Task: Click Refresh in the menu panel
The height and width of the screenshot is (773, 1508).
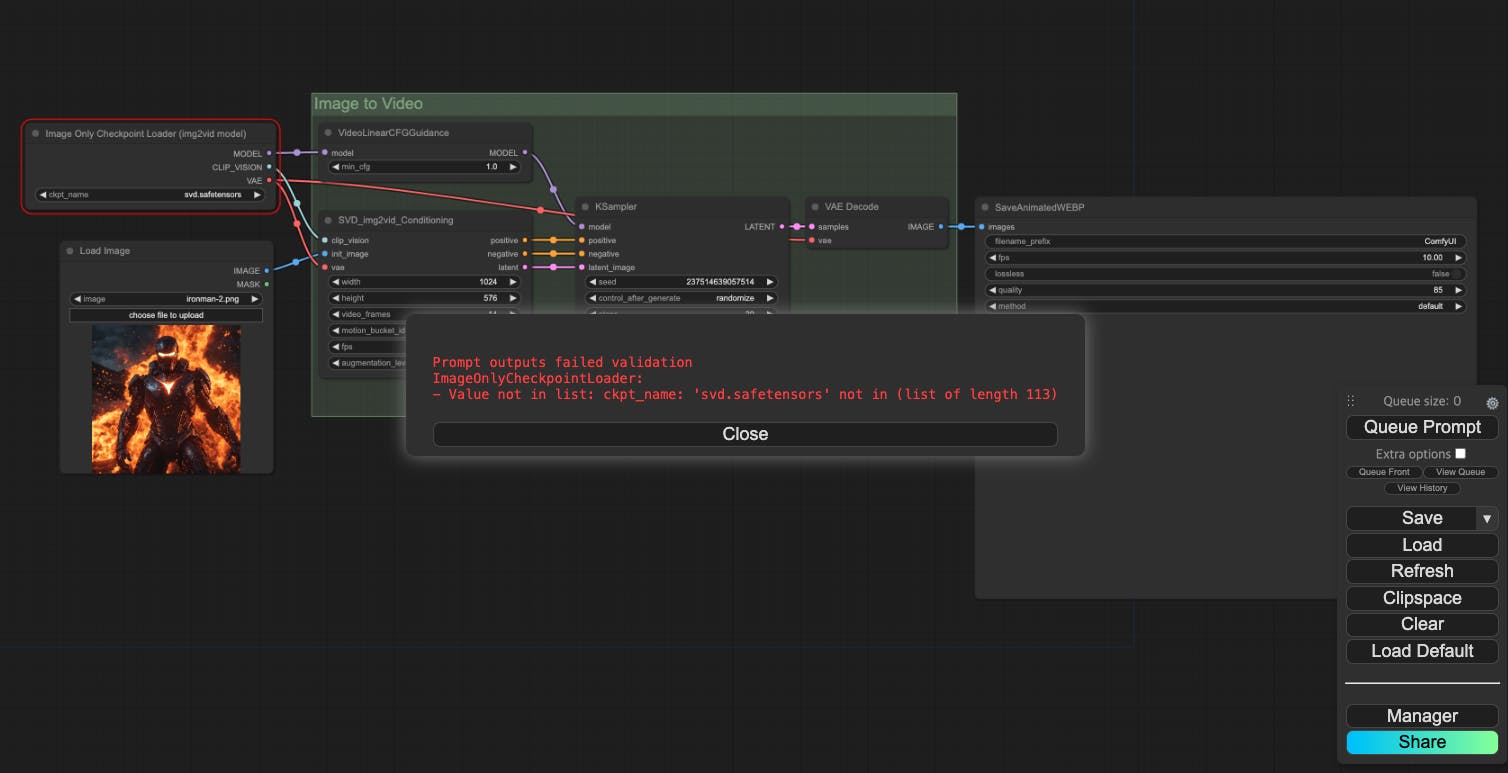Action: [1422, 571]
